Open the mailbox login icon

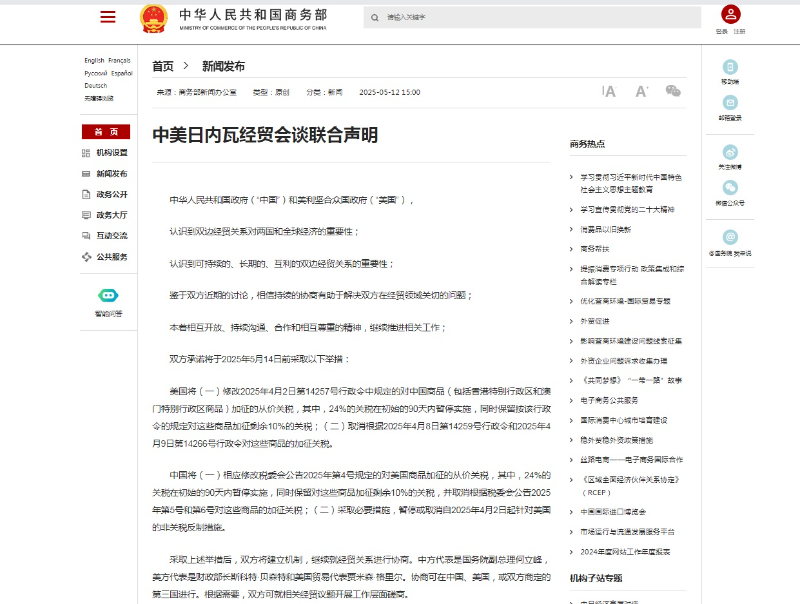coord(730,103)
